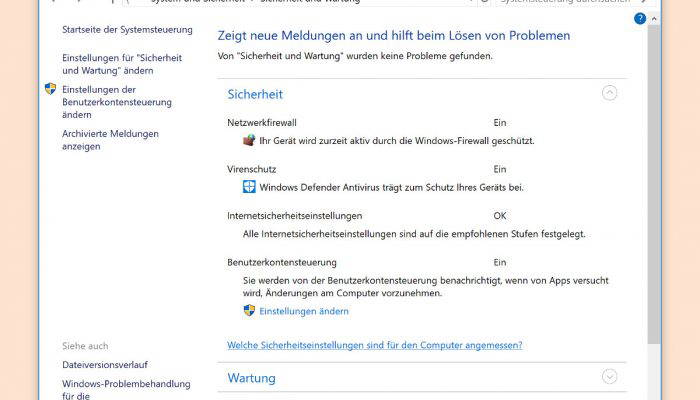This screenshot has width=700, height=400.
Task: Click the Windows Defender Antivirus icon
Action: [249, 187]
